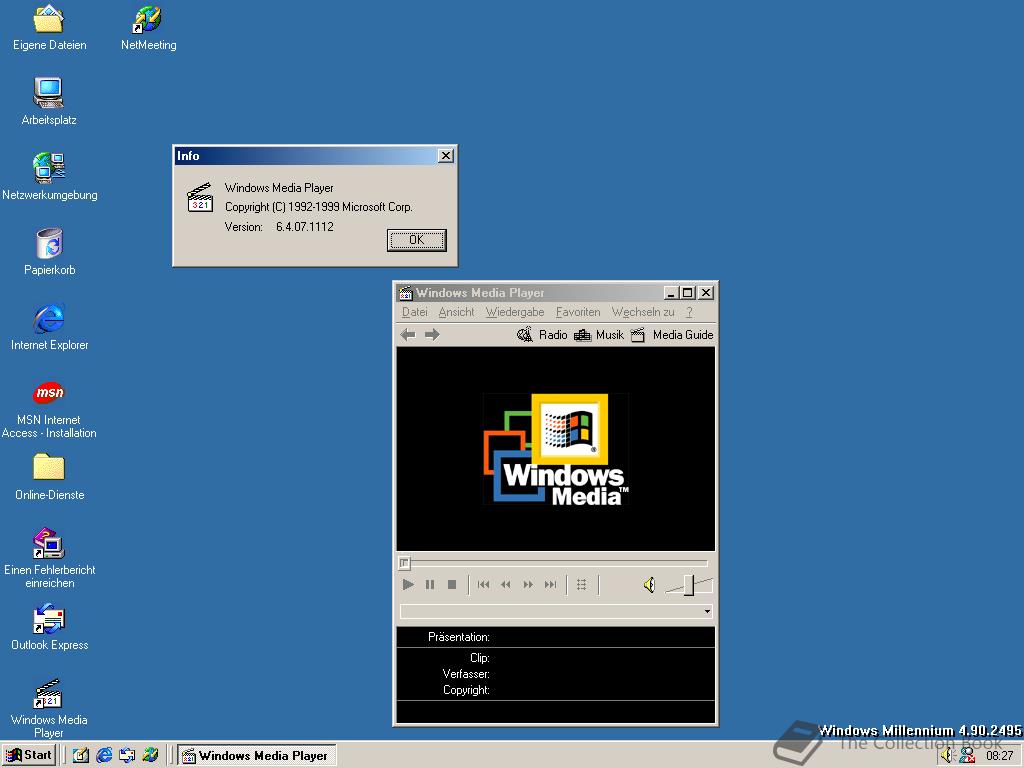Select Einen Fehlerbericht einreichen desktop icon
This screenshot has height=768, width=1024.
[50, 558]
